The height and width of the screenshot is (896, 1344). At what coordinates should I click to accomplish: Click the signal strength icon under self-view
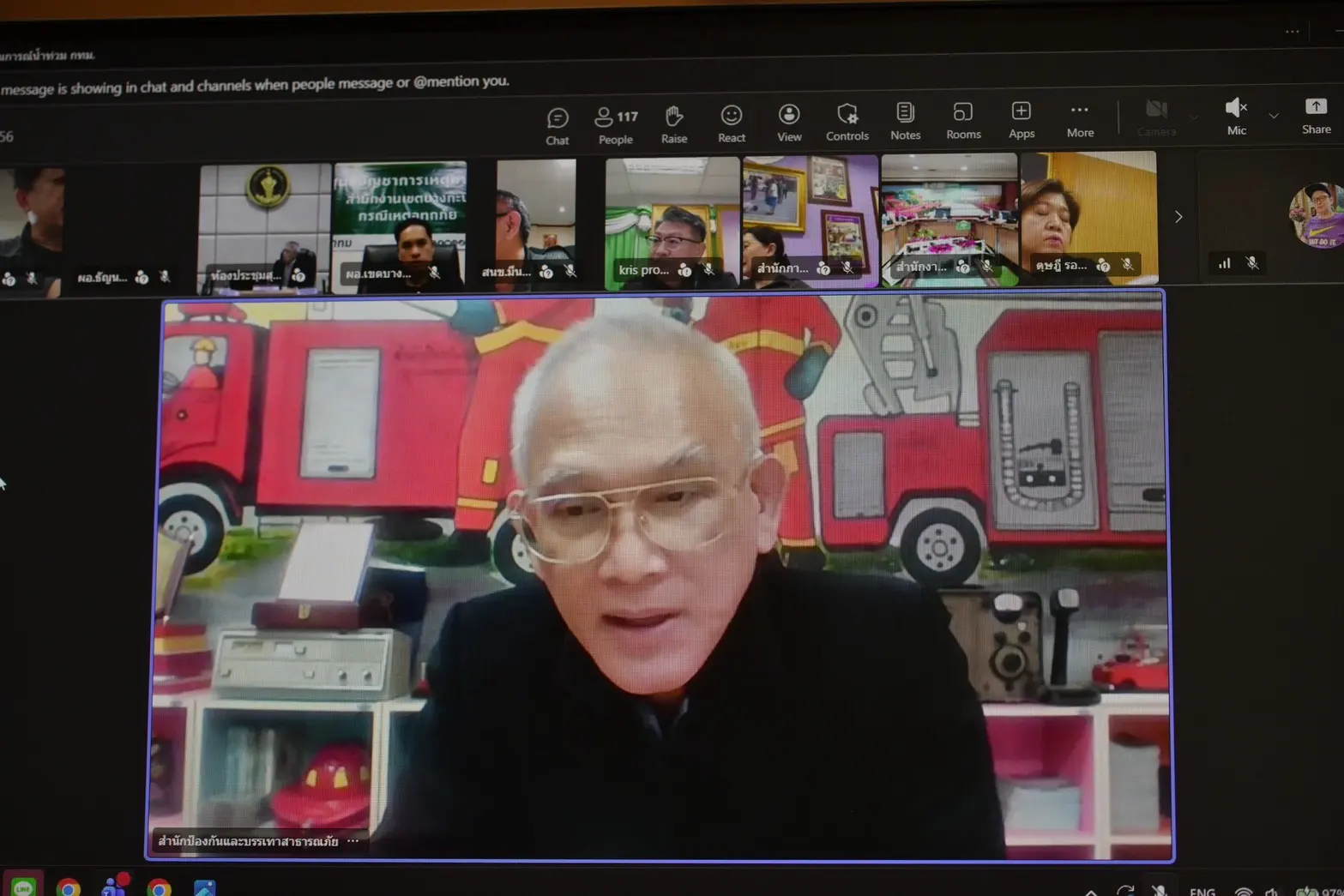click(x=1224, y=263)
